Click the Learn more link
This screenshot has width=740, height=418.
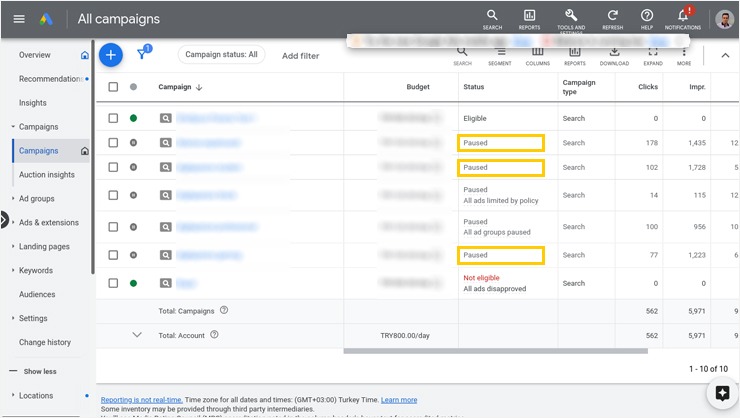coord(399,400)
